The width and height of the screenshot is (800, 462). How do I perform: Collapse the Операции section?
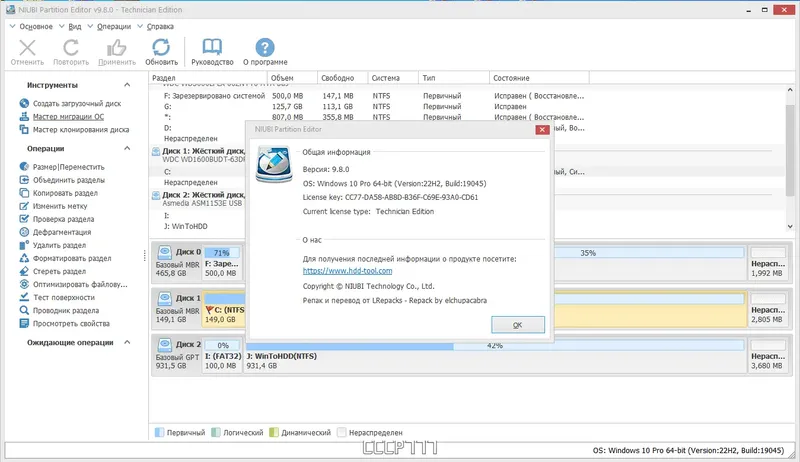pos(127,148)
